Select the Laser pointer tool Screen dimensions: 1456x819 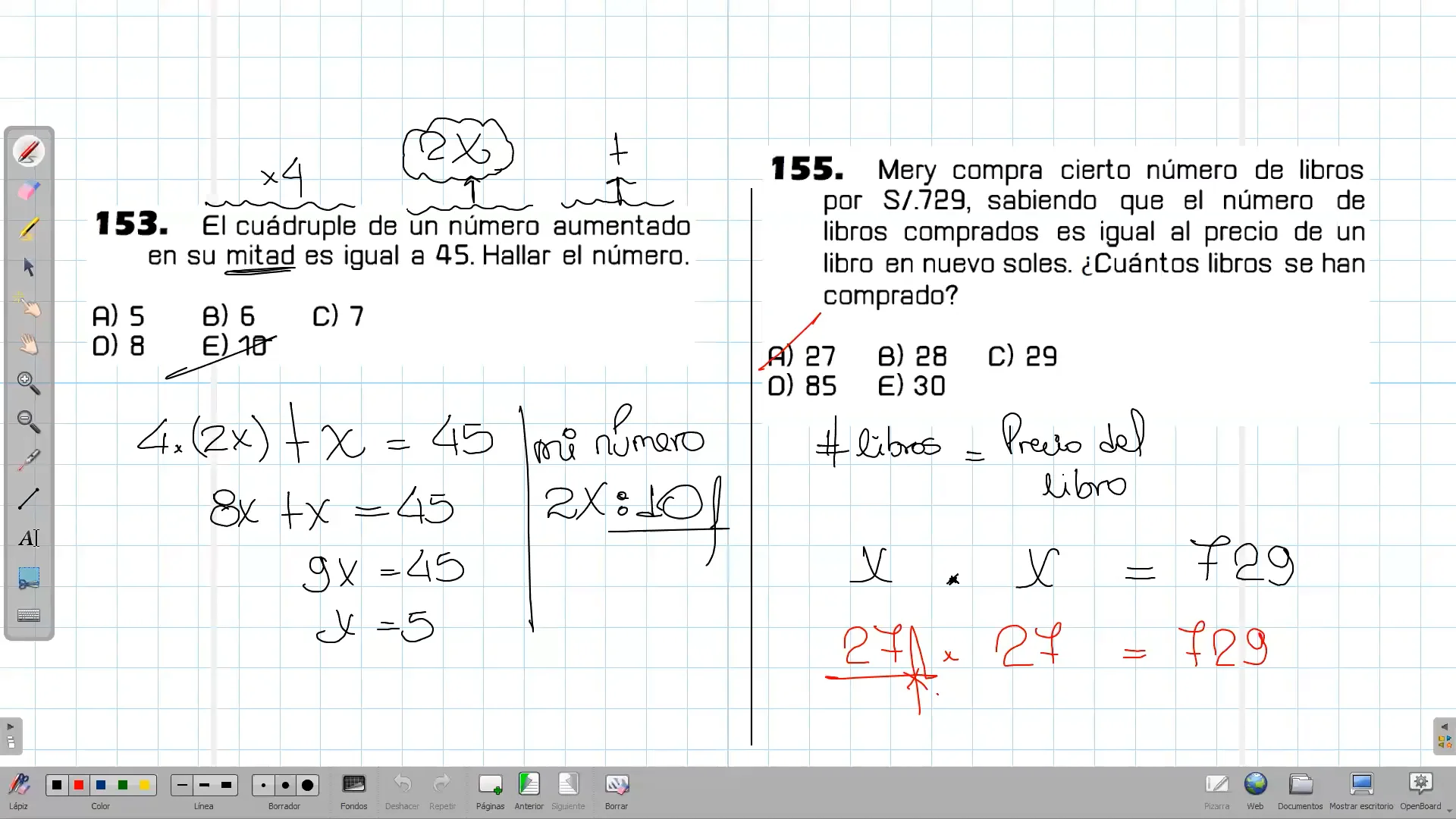(29, 460)
